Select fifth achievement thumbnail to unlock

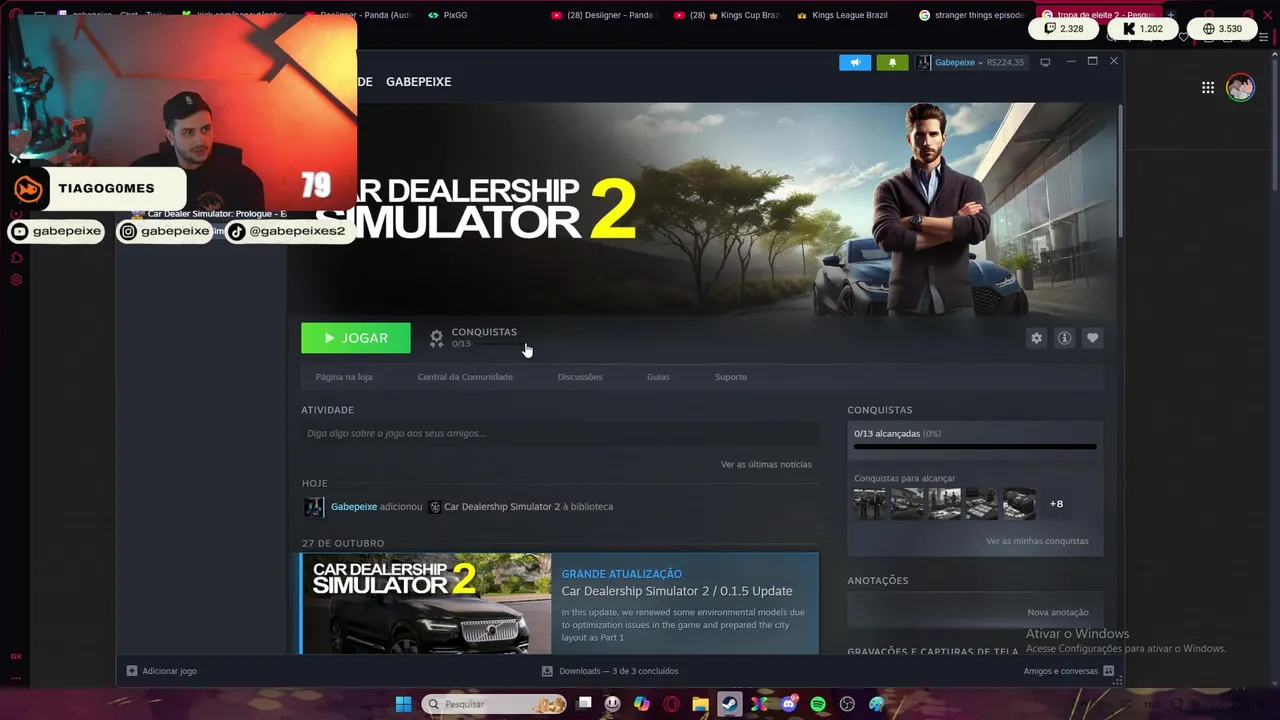(1019, 503)
